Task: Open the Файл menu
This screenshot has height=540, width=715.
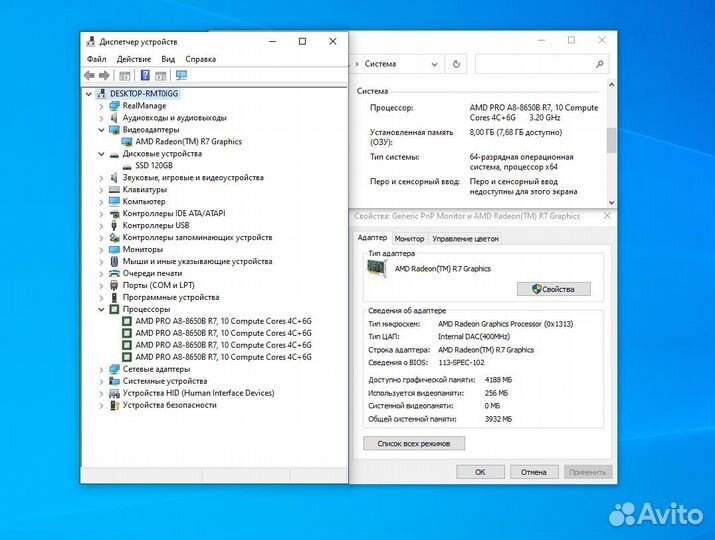Action: click(x=96, y=59)
